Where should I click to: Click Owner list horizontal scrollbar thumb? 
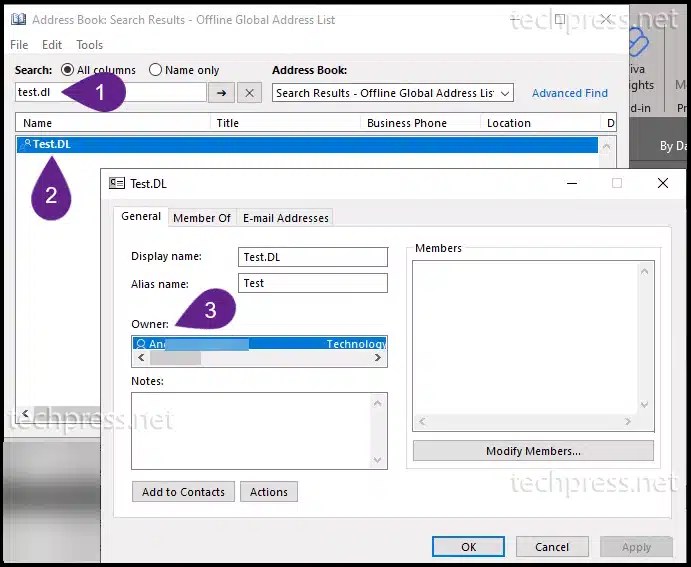pyautogui.click(x=175, y=358)
